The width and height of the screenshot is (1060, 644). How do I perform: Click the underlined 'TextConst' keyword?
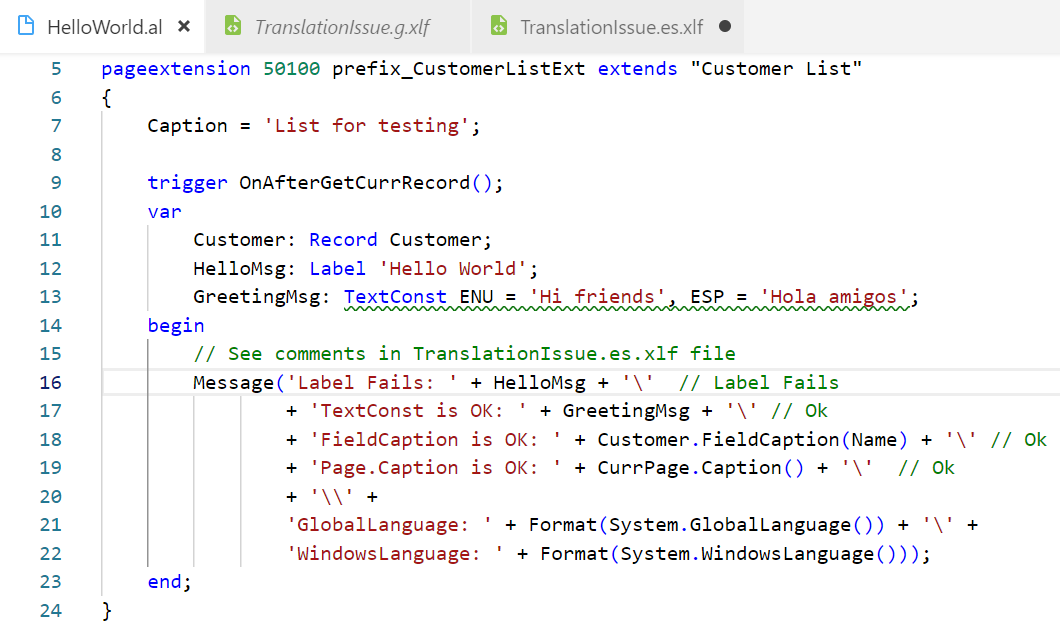[x=395, y=297]
